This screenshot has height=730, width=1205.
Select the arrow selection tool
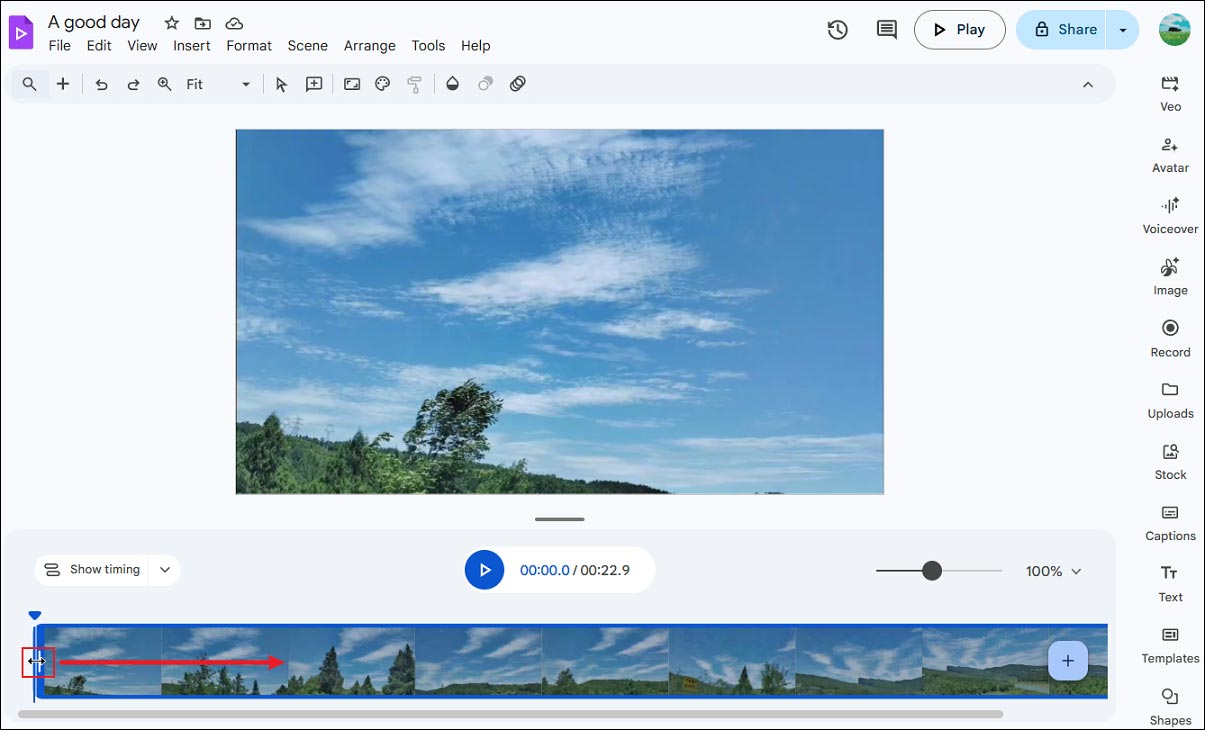[281, 84]
